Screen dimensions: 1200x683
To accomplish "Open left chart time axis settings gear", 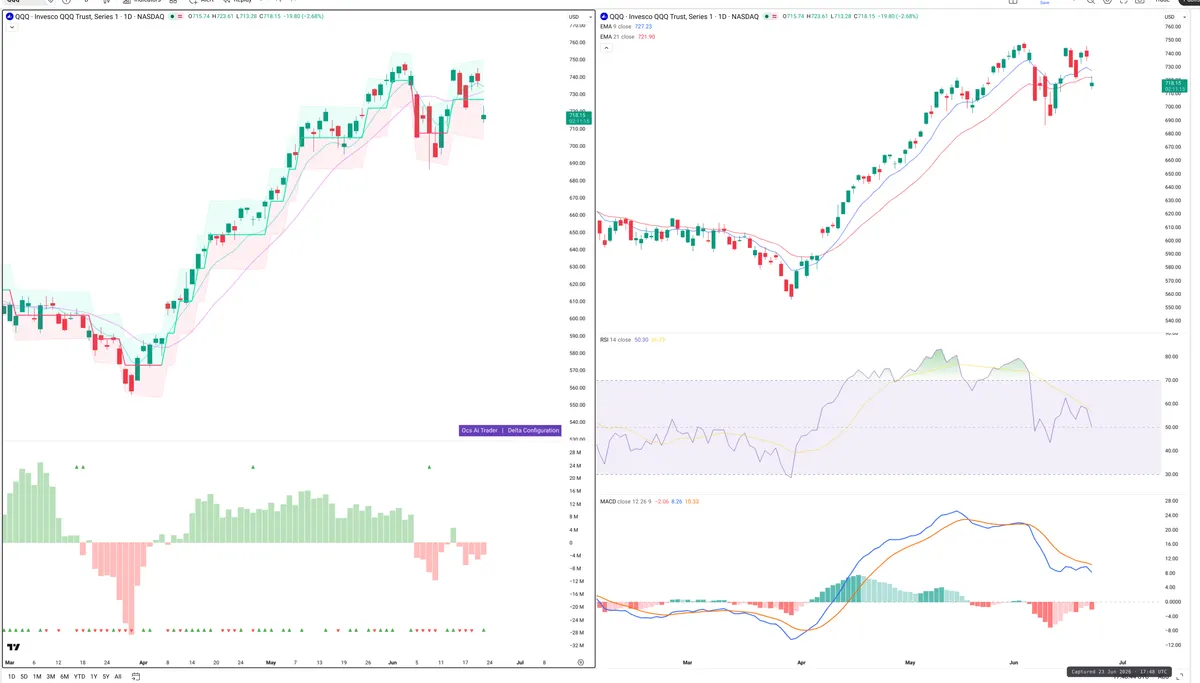I will click(x=580, y=662).
